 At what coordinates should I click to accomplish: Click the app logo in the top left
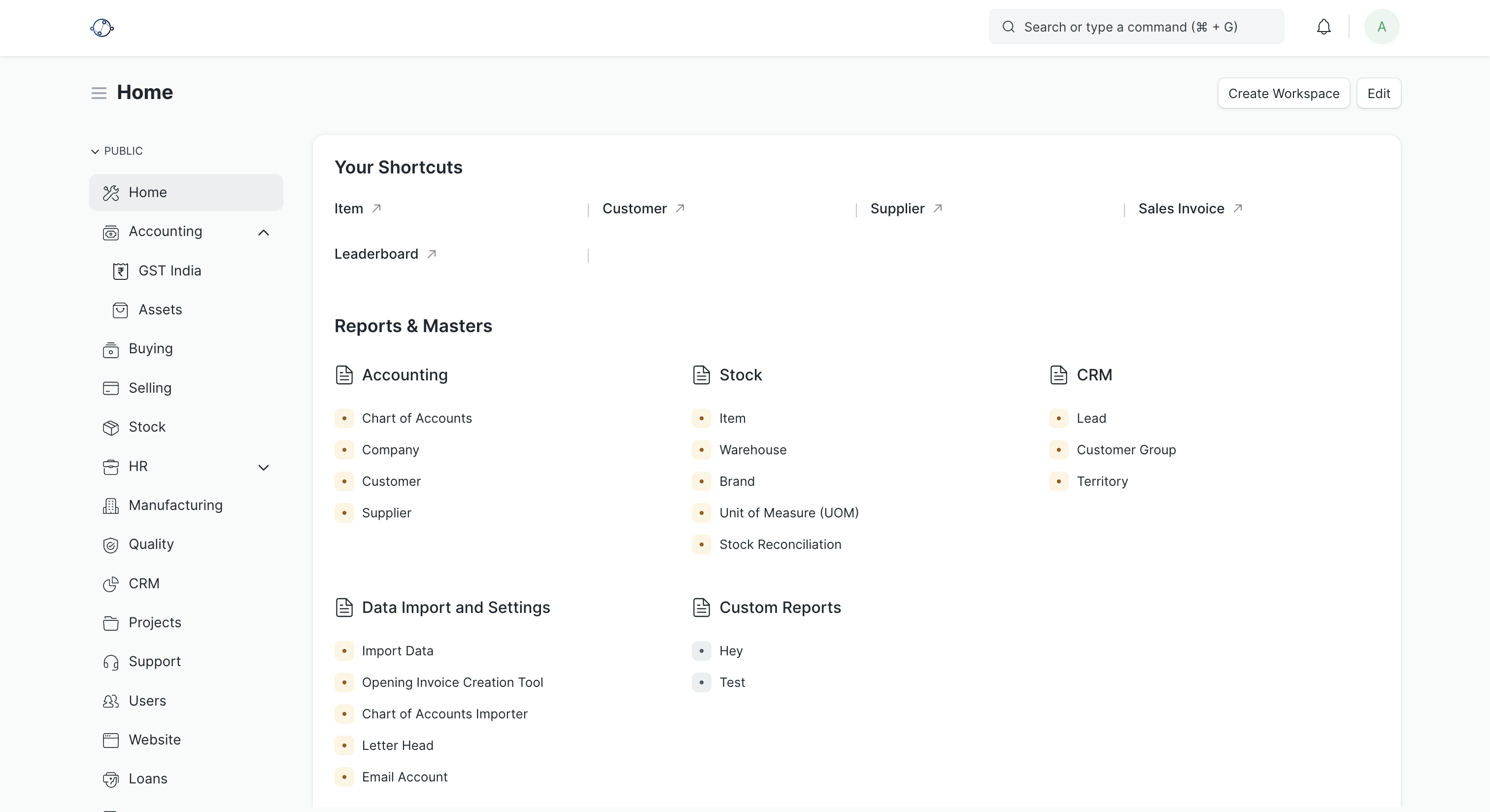click(x=102, y=27)
